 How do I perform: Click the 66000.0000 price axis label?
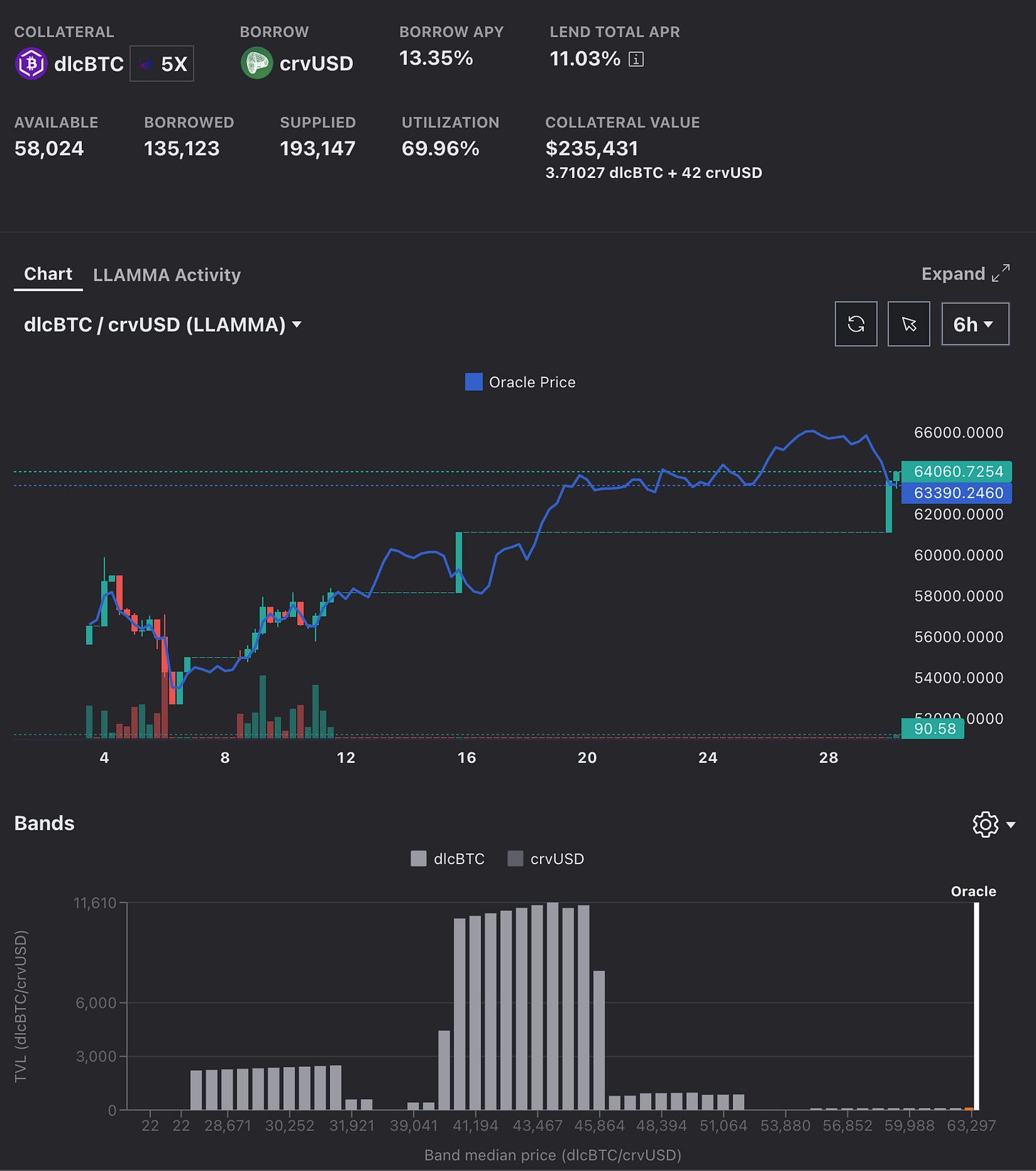point(958,433)
